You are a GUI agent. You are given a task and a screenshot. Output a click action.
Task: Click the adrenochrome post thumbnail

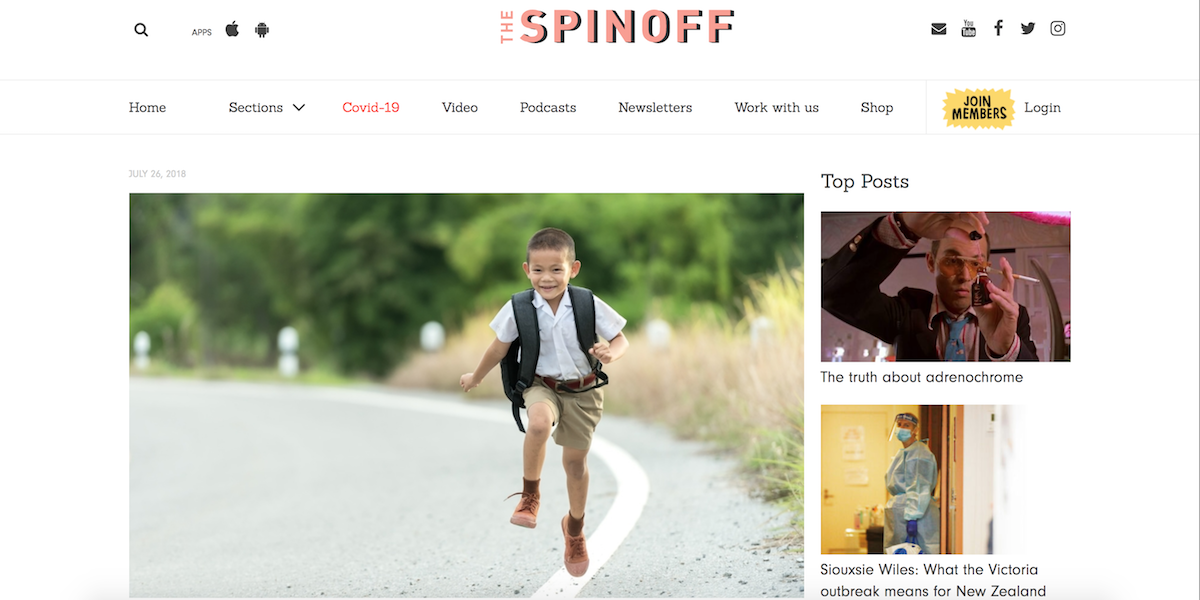[946, 286]
